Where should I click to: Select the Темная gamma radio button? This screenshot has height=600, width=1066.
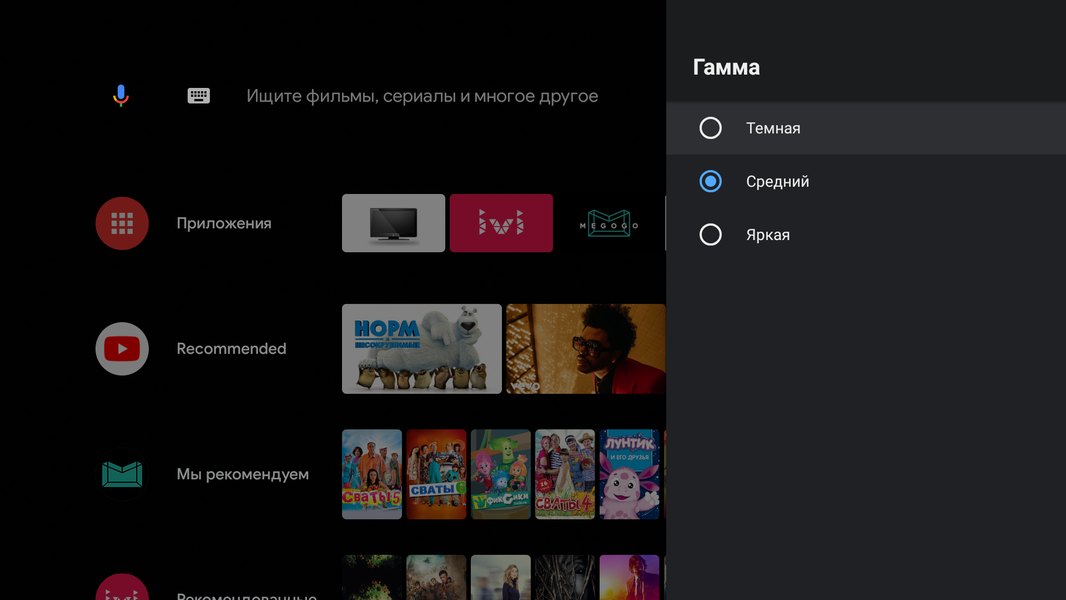pos(710,128)
